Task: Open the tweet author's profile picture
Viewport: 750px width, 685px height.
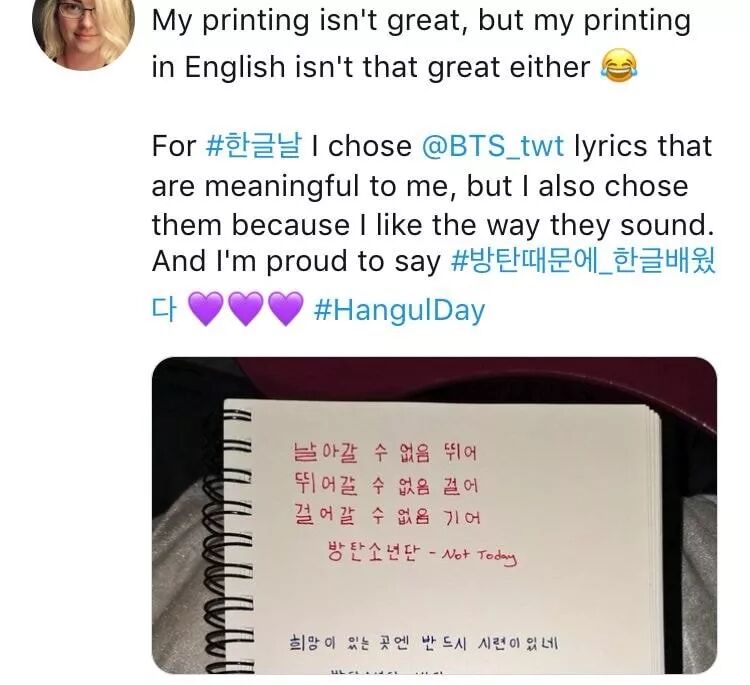Action: [x=83, y=30]
